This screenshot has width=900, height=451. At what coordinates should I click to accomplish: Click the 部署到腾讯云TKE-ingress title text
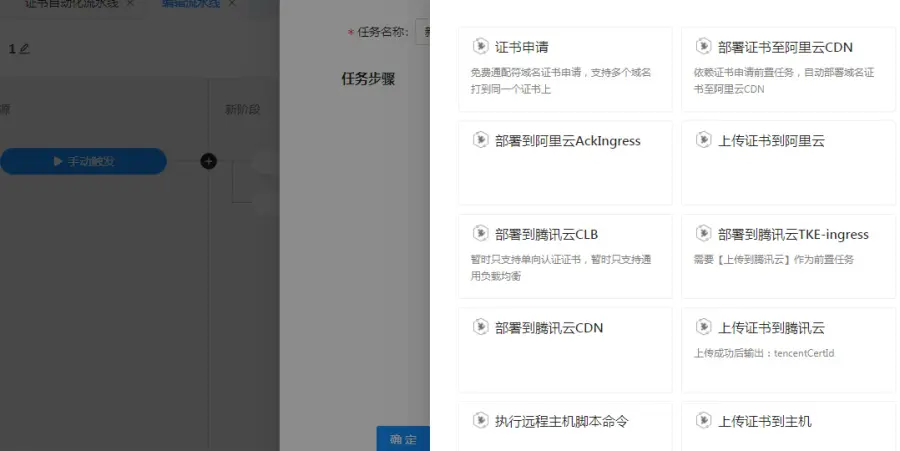point(793,234)
